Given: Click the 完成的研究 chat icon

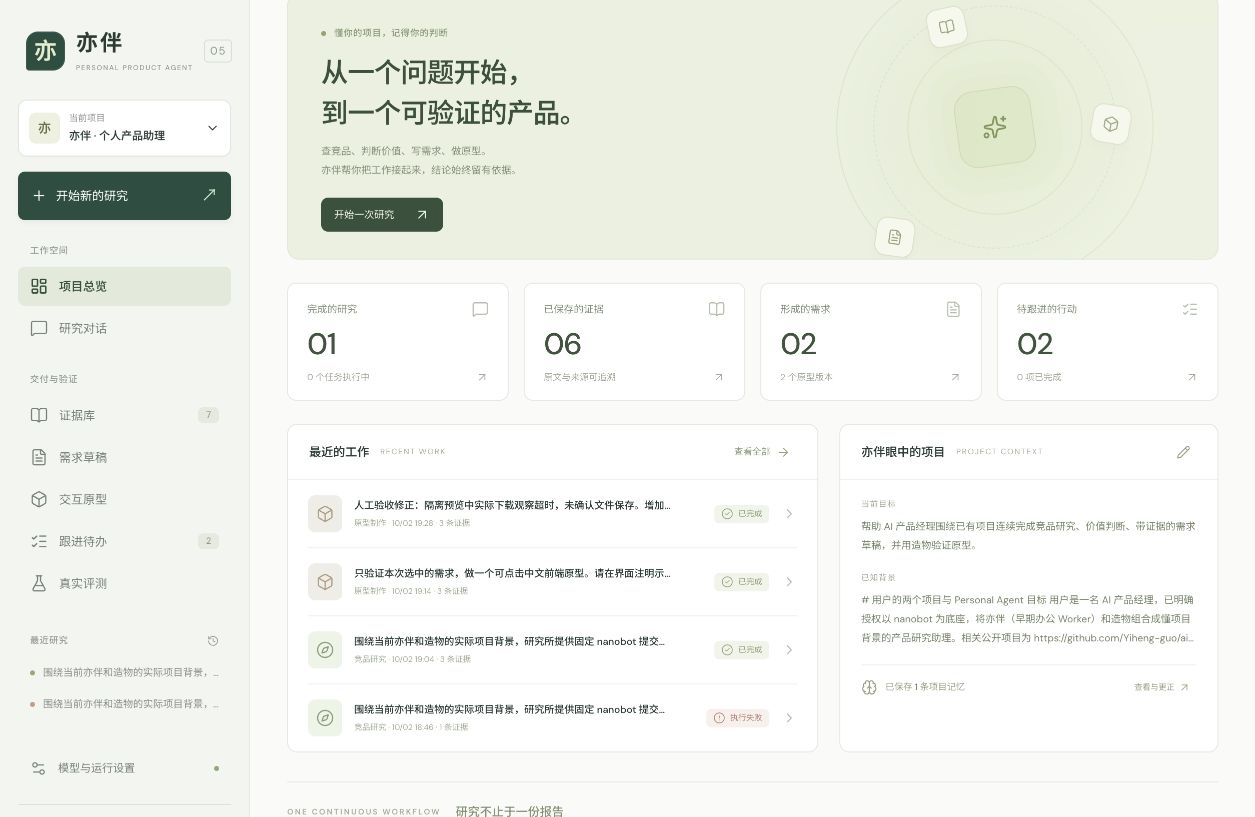Looking at the screenshot, I should tap(480, 309).
